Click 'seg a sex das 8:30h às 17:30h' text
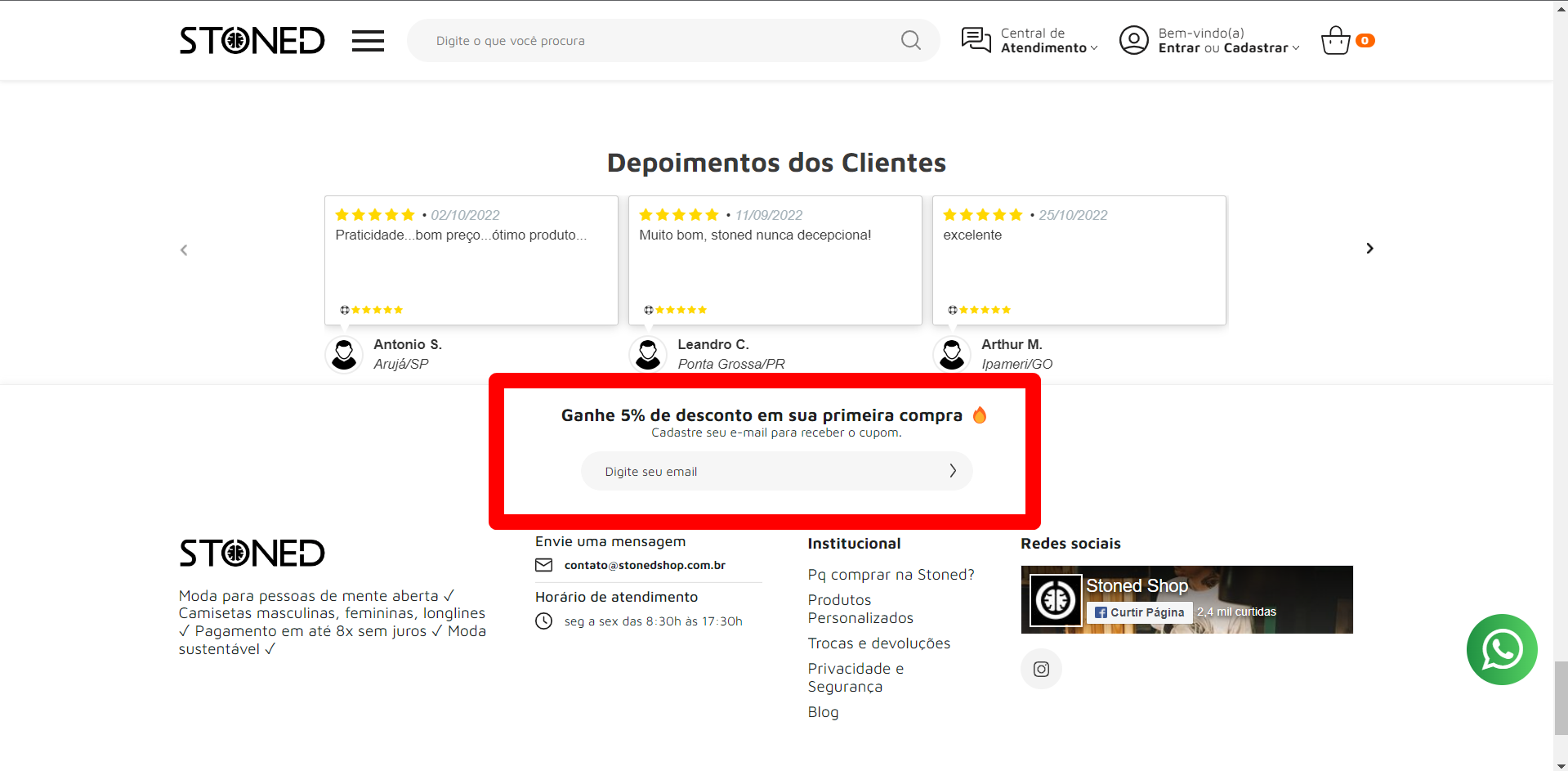This screenshot has height=771, width=1568. tap(653, 621)
